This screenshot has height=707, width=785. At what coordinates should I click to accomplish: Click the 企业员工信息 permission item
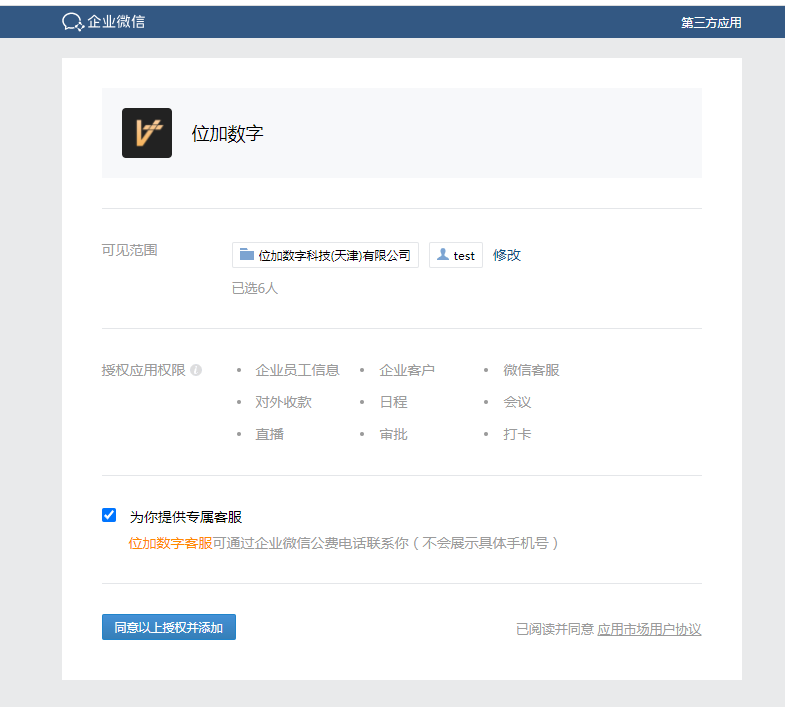point(297,370)
